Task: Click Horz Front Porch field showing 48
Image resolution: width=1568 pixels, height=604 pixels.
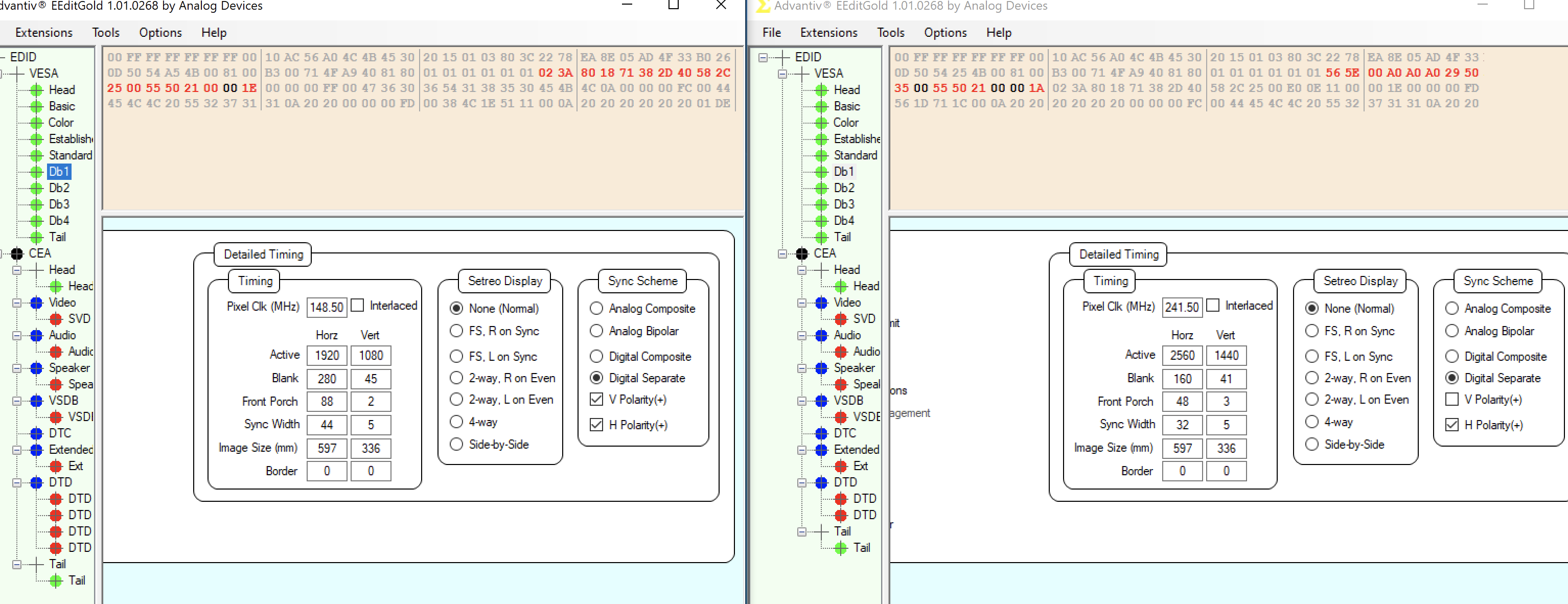Action: [1182, 402]
